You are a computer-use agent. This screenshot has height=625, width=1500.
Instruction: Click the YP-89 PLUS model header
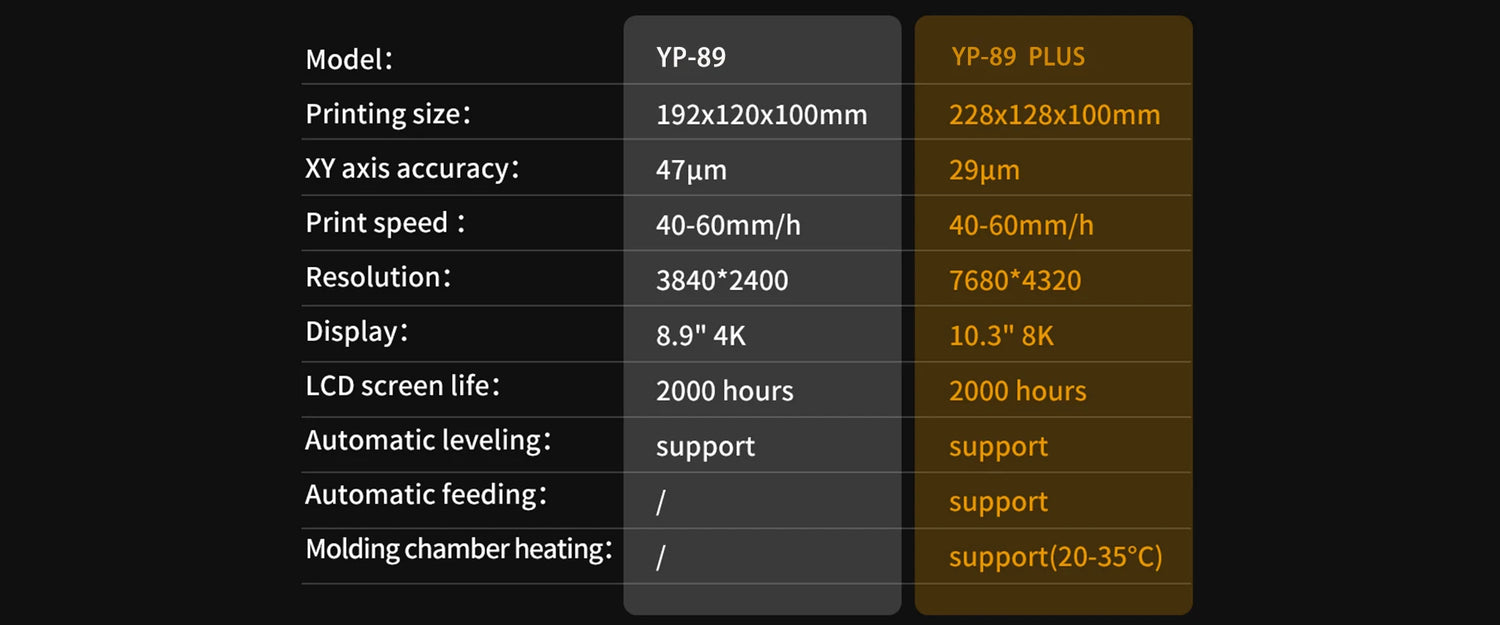click(x=1018, y=57)
